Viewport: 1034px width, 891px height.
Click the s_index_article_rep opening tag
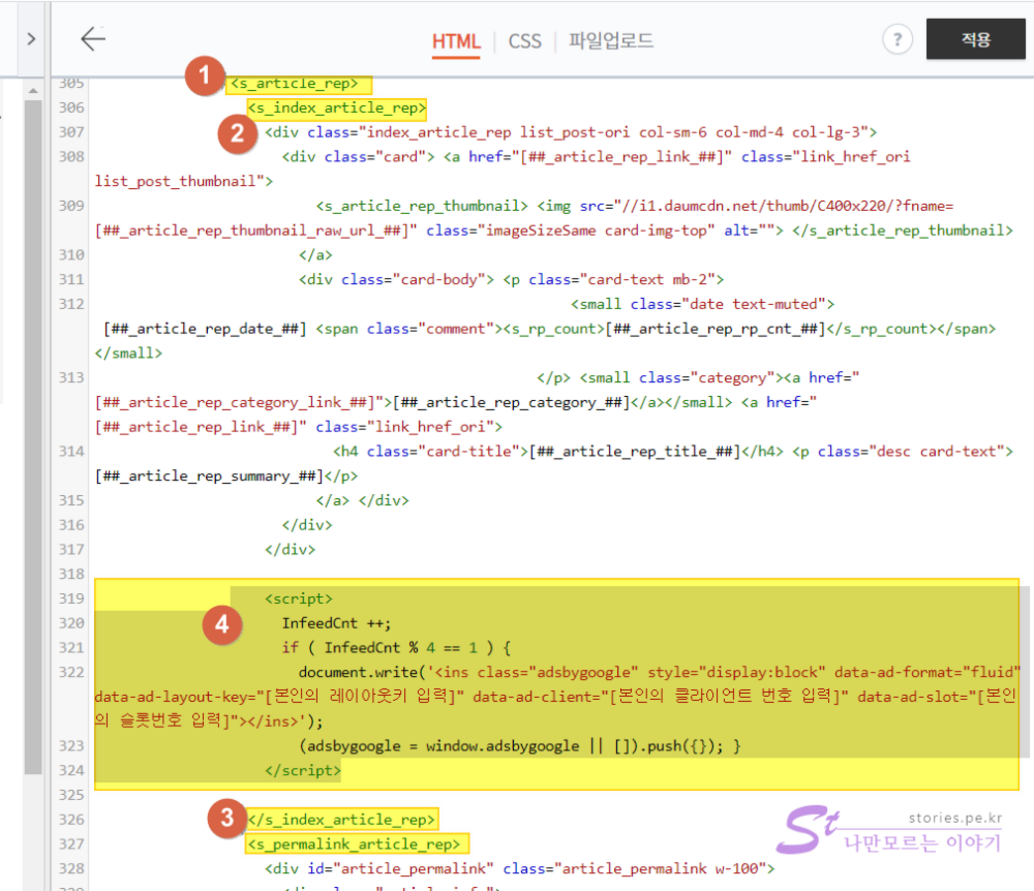coord(337,107)
